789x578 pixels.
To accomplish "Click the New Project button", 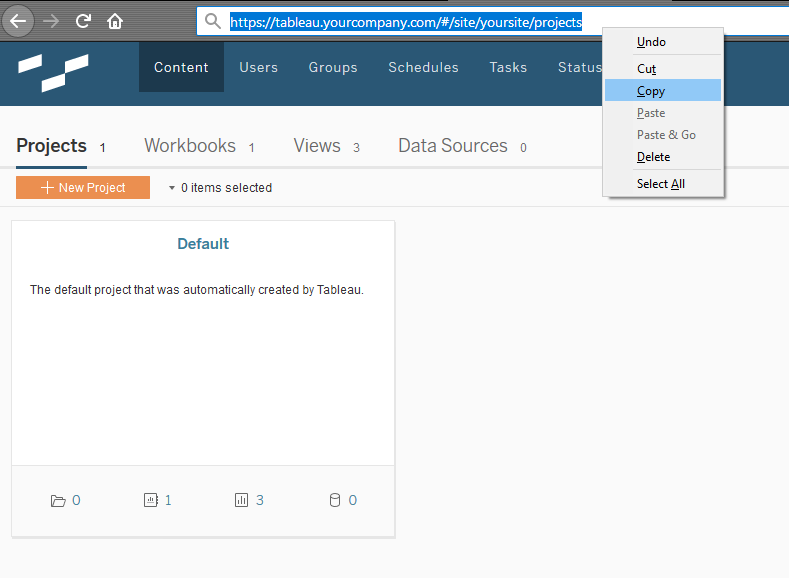I will [x=83, y=188].
